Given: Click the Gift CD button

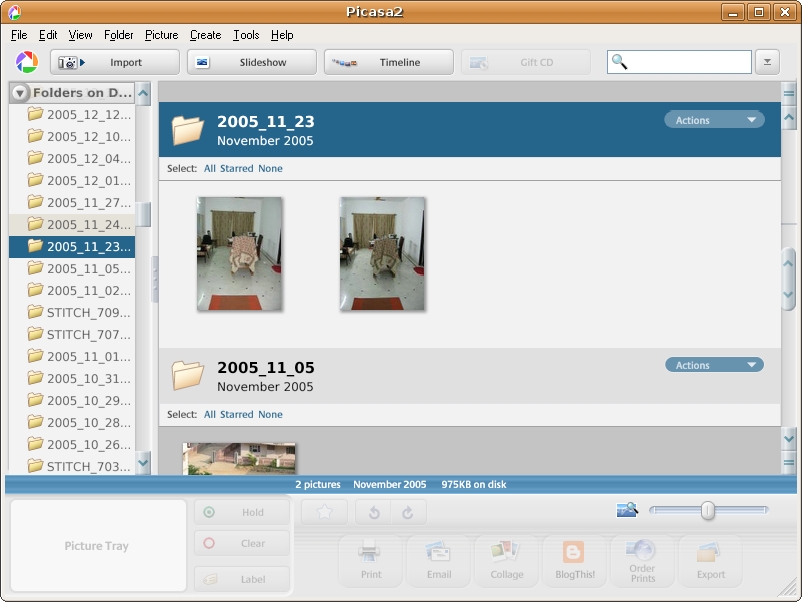Looking at the screenshot, I should point(526,62).
